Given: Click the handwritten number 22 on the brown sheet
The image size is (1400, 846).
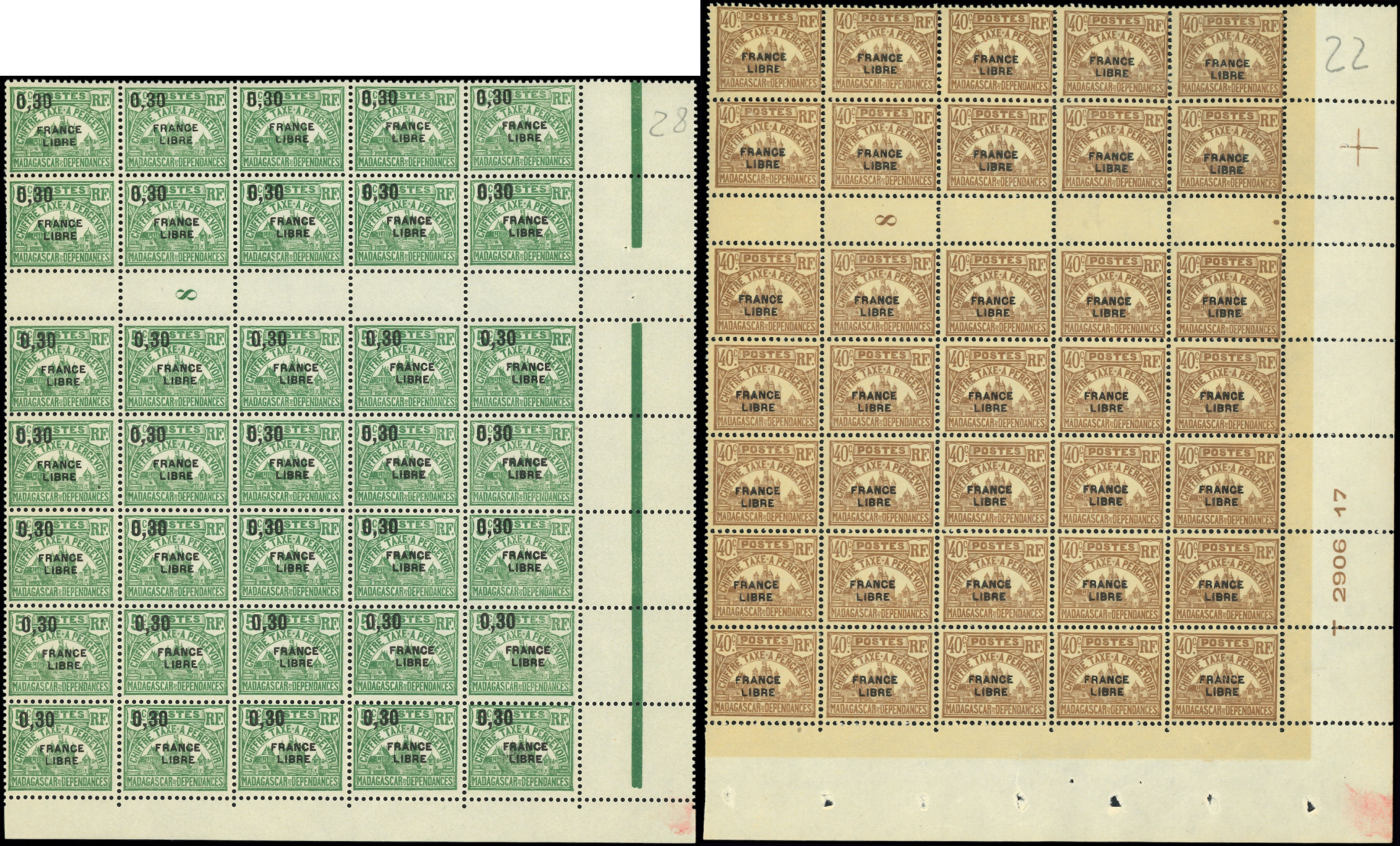Looking at the screenshot, I should point(1347,55).
